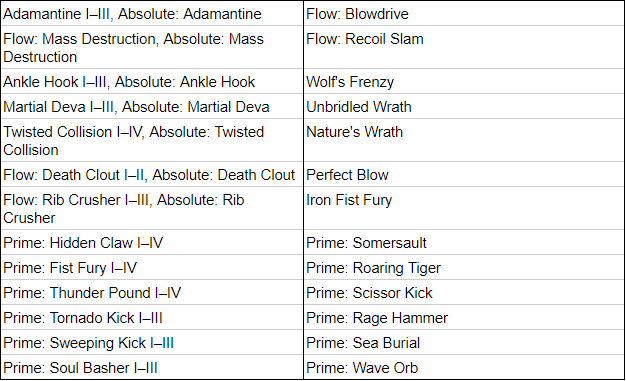
Task: Click Flow: Rib Crusher I–III cell
Action: coord(152,208)
